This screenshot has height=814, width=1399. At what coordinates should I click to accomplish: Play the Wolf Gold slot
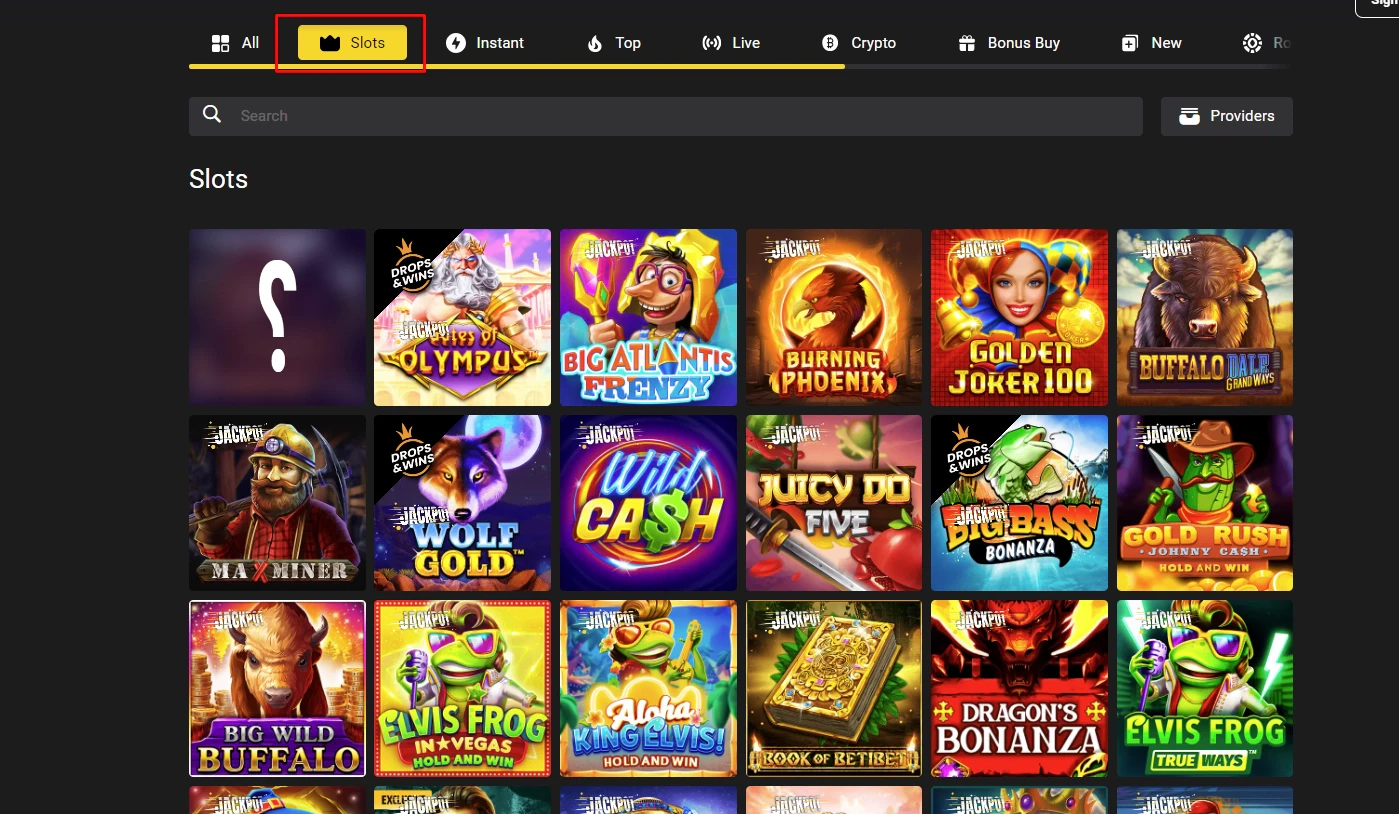click(462, 503)
